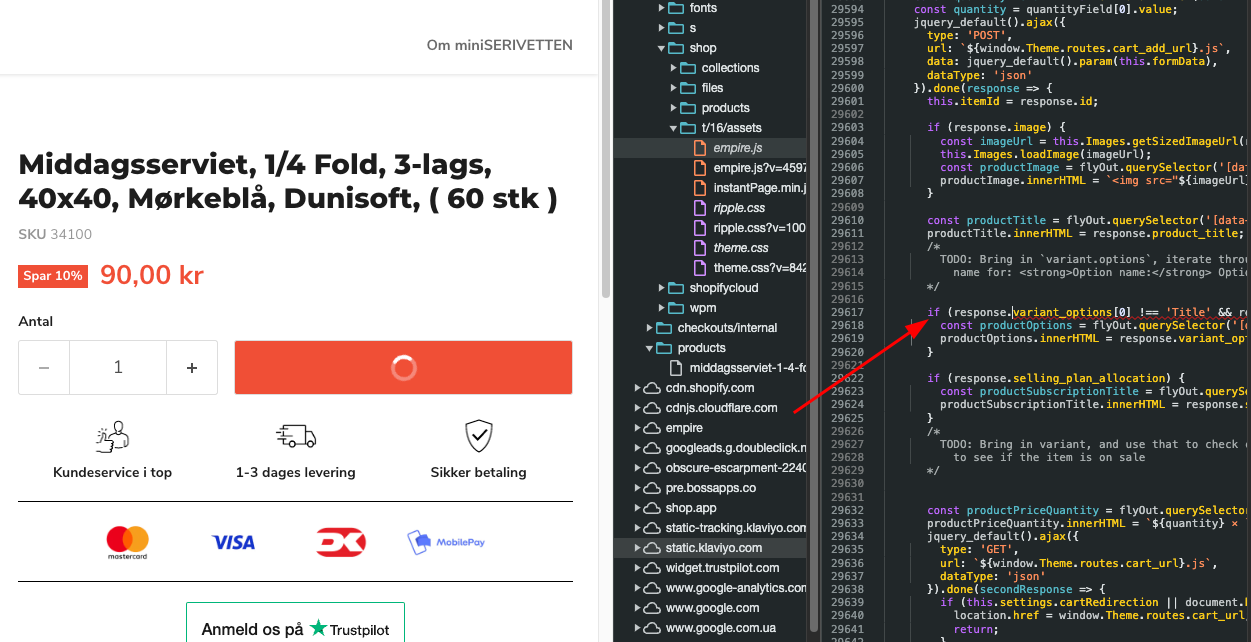Click the cloud icon for empire domain
The image size is (1251, 642).
[x=652, y=428]
